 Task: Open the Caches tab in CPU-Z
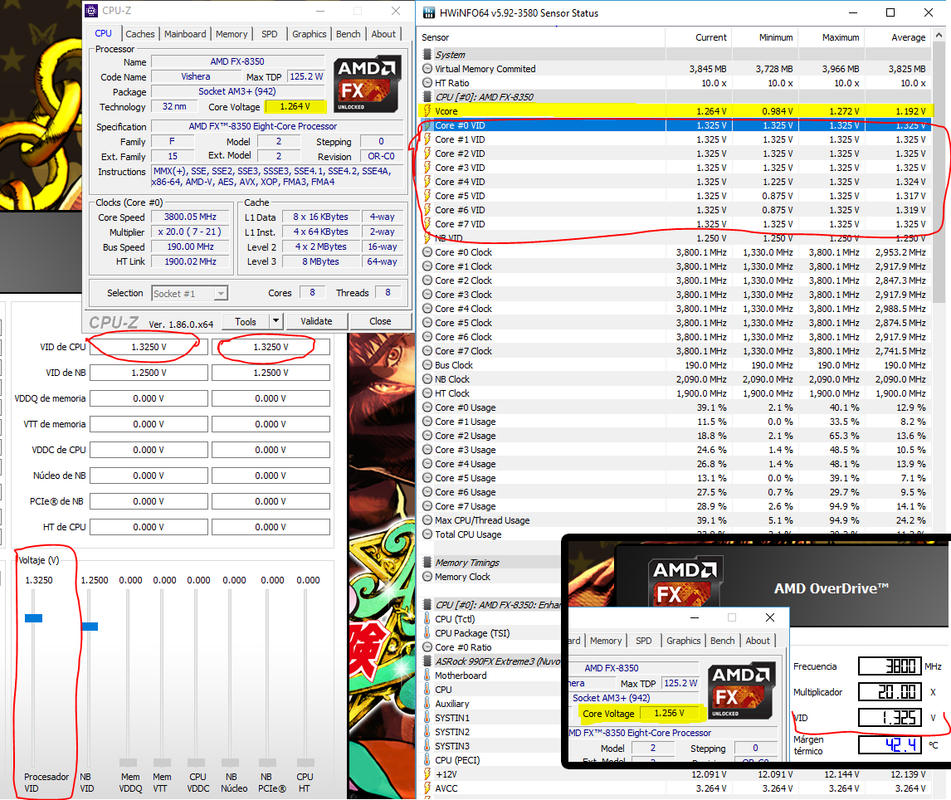[x=140, y=34]
